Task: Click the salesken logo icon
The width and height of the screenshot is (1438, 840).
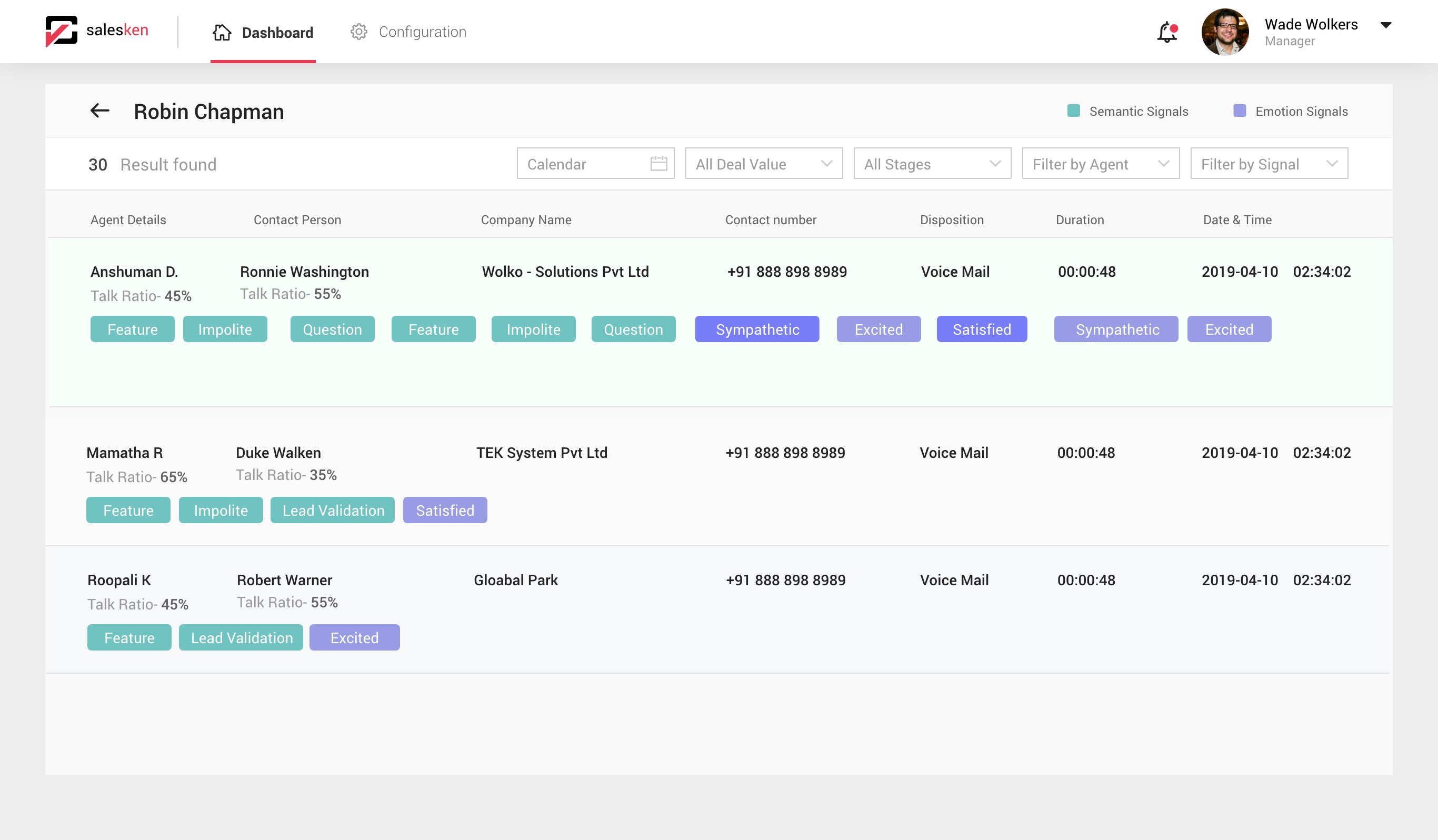Action: coord(61,31)
